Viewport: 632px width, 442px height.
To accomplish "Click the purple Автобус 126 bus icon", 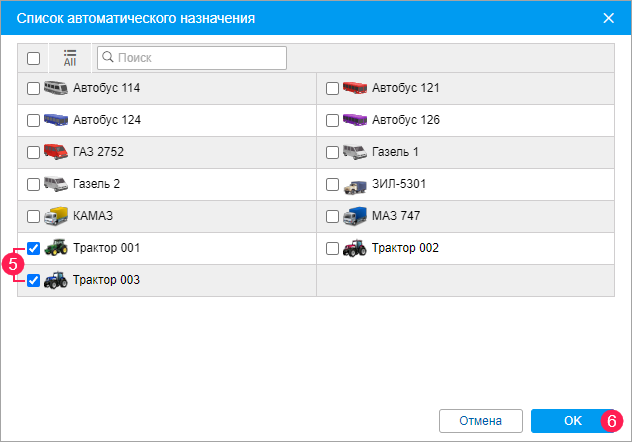I will (x=355, y=120).
